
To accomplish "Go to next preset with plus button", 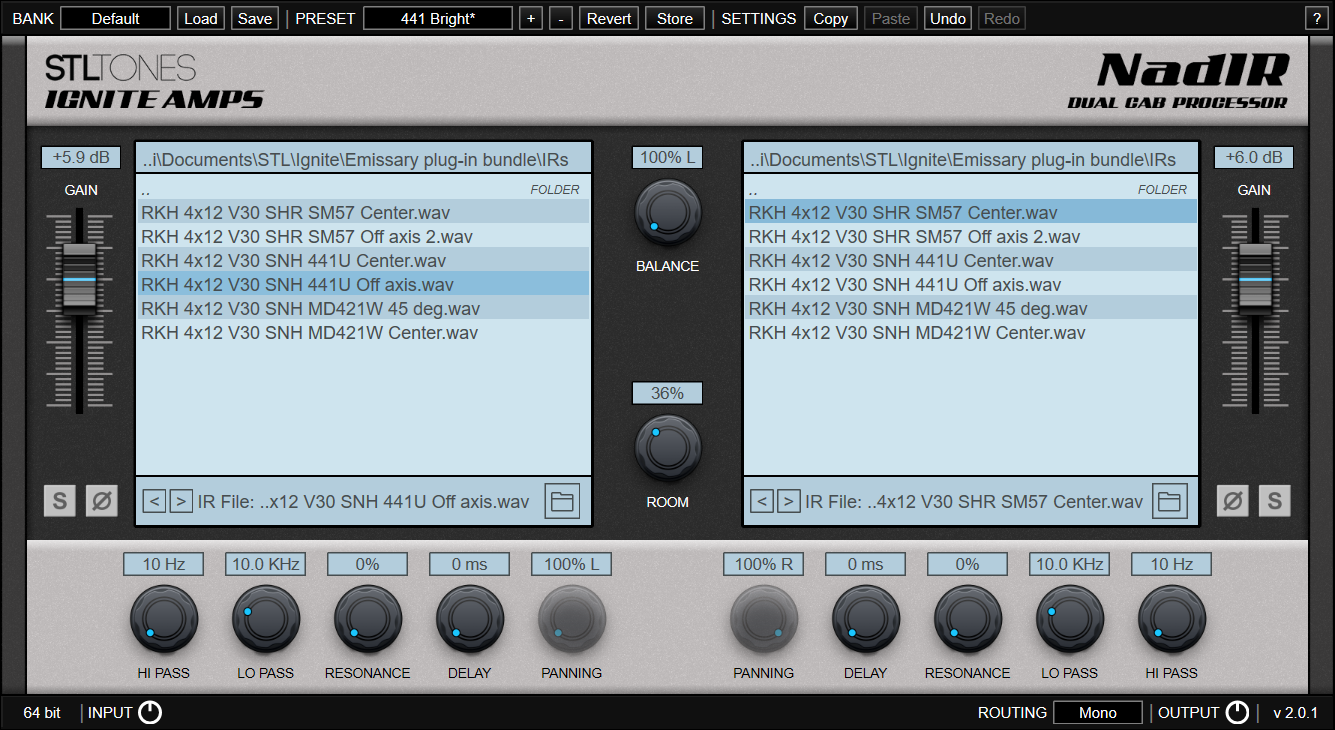I will coord(531,18).
